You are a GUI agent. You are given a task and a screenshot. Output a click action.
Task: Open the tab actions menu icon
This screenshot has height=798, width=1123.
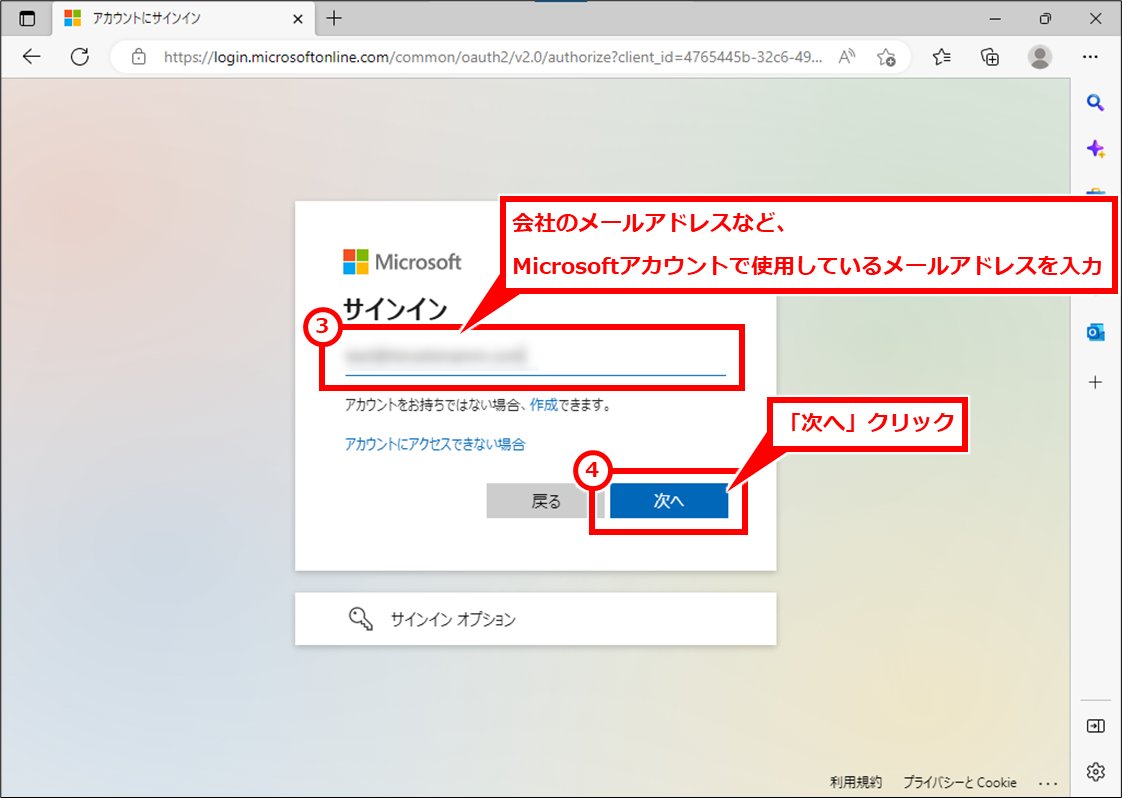click(27, 19)
